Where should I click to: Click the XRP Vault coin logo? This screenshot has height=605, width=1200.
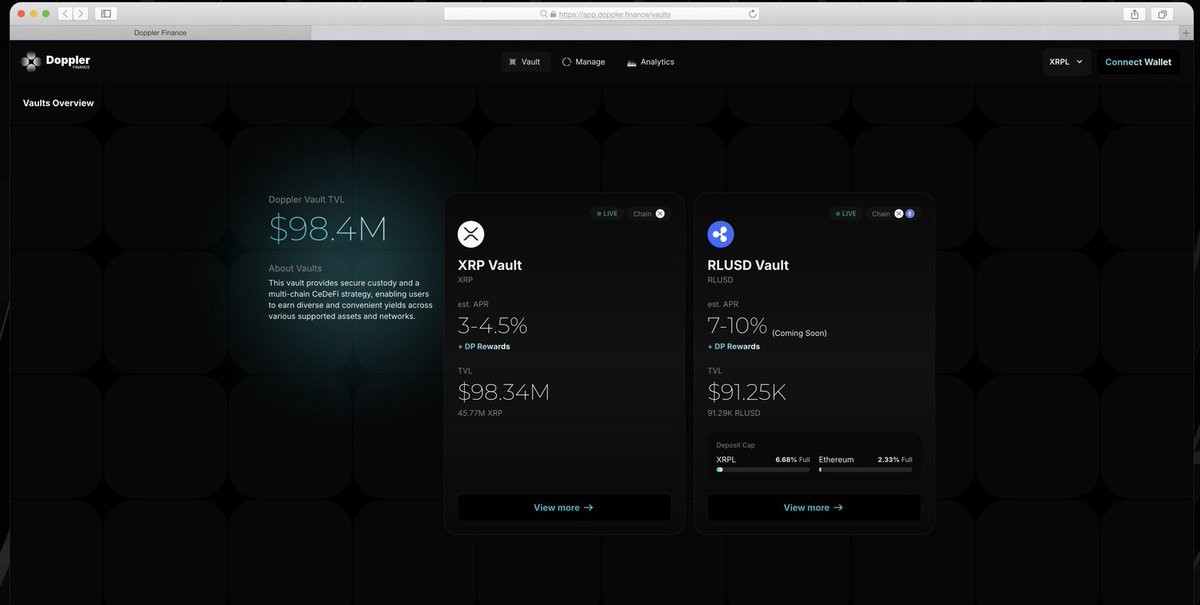(x=471, y=234)
